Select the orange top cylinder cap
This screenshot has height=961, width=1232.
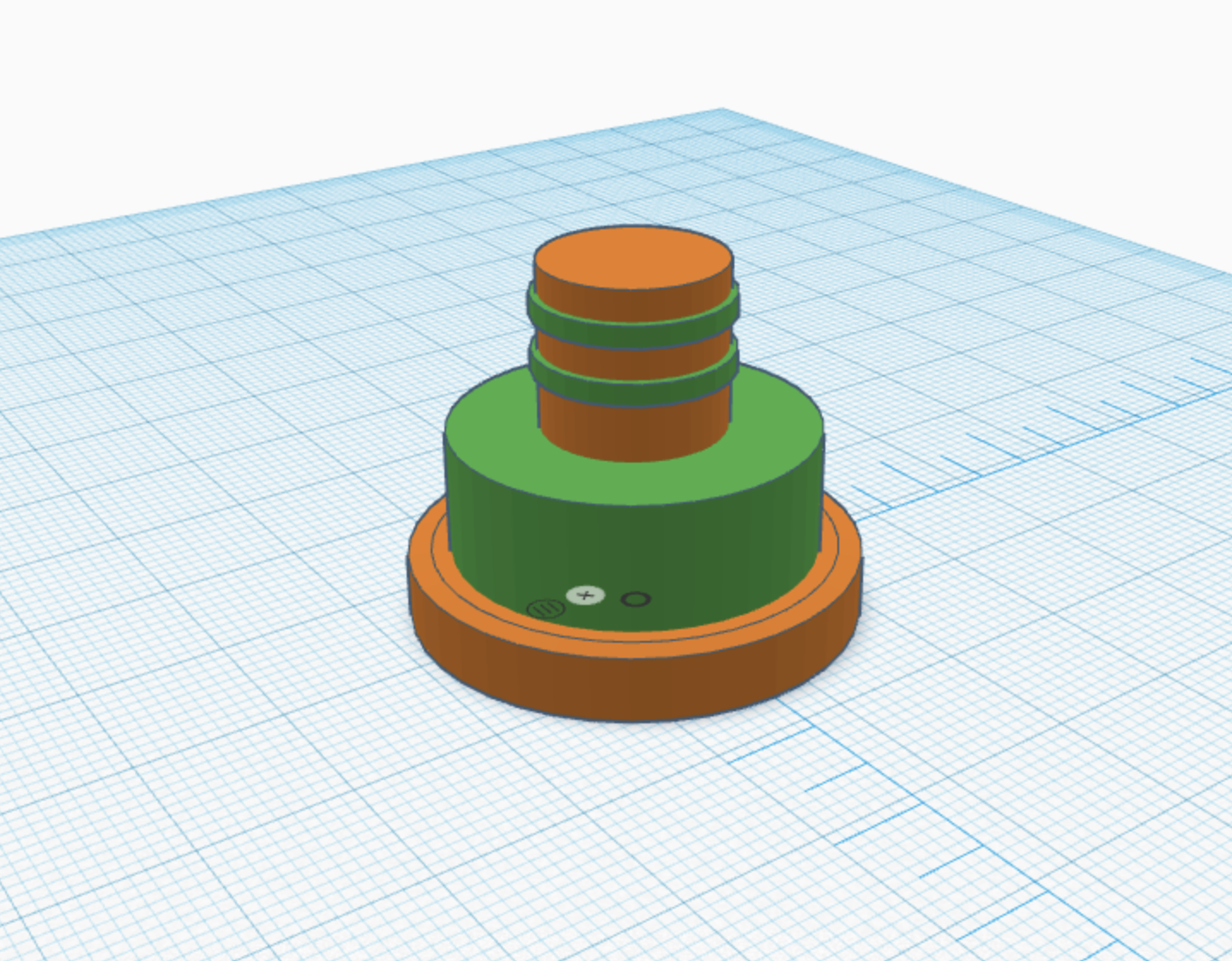[634, 259]
